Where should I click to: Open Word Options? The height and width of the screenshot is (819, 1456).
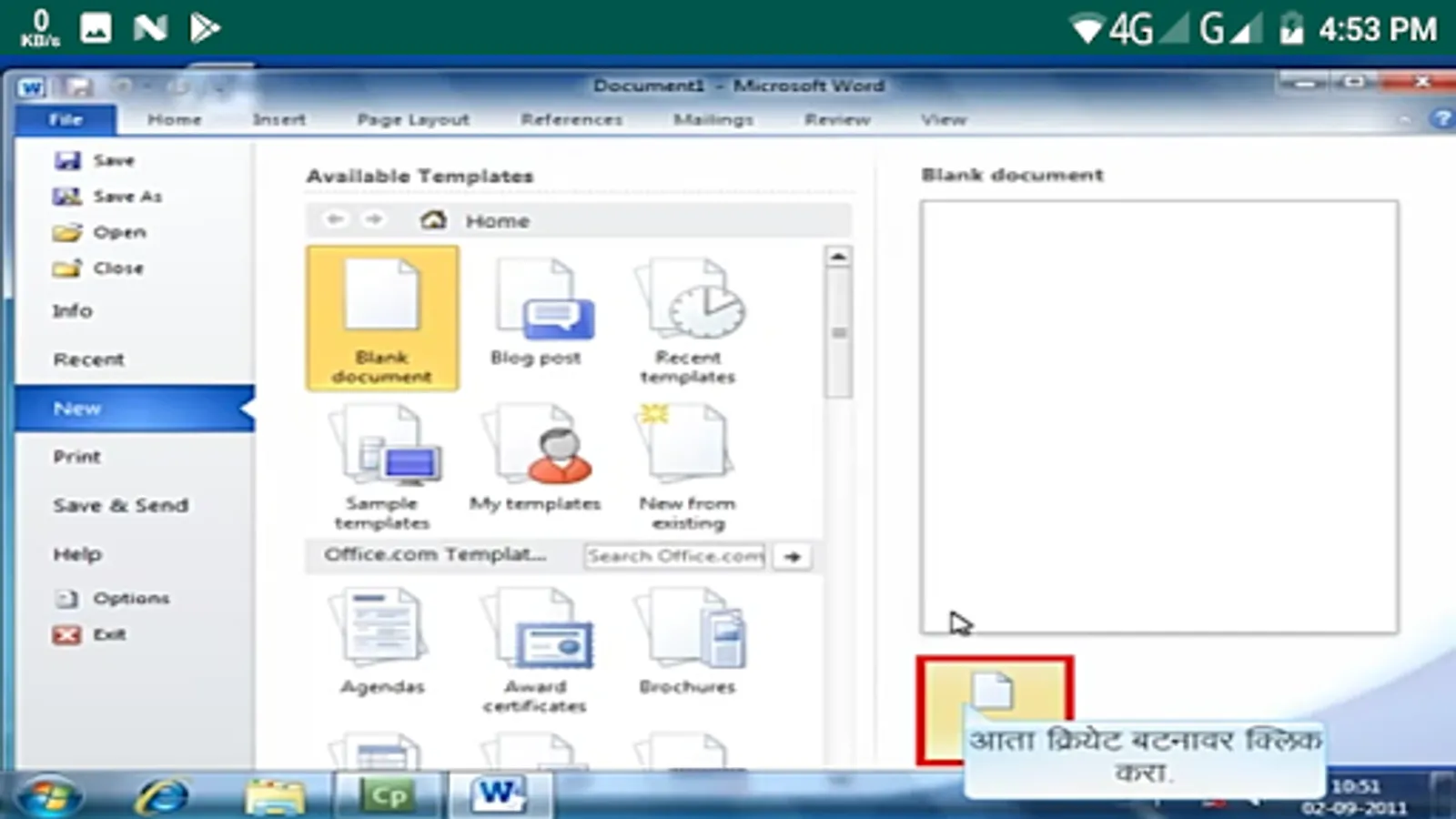pyautogui.click(x=112, y=598)
